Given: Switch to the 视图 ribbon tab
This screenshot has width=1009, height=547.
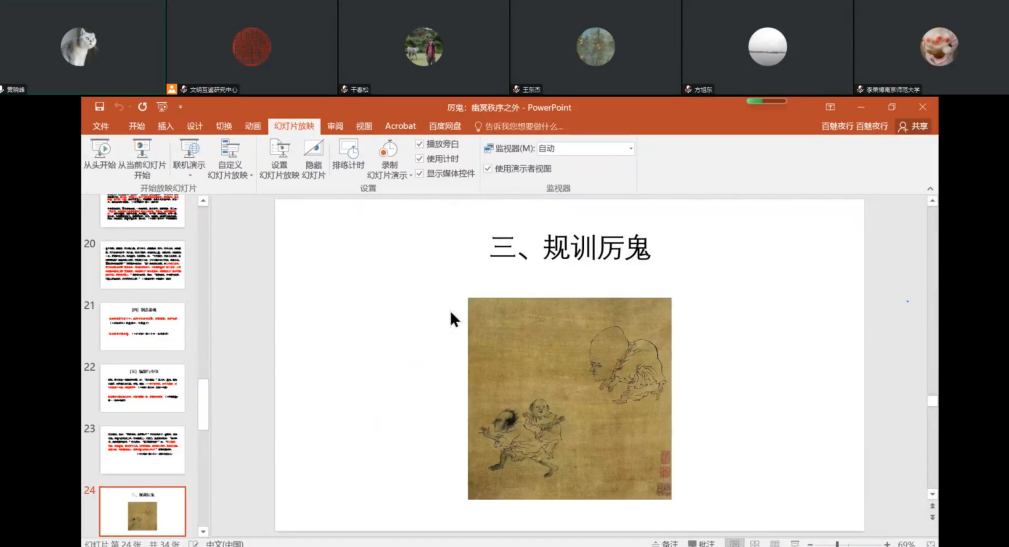Looking at the screenshot, I should pos(364,126).
